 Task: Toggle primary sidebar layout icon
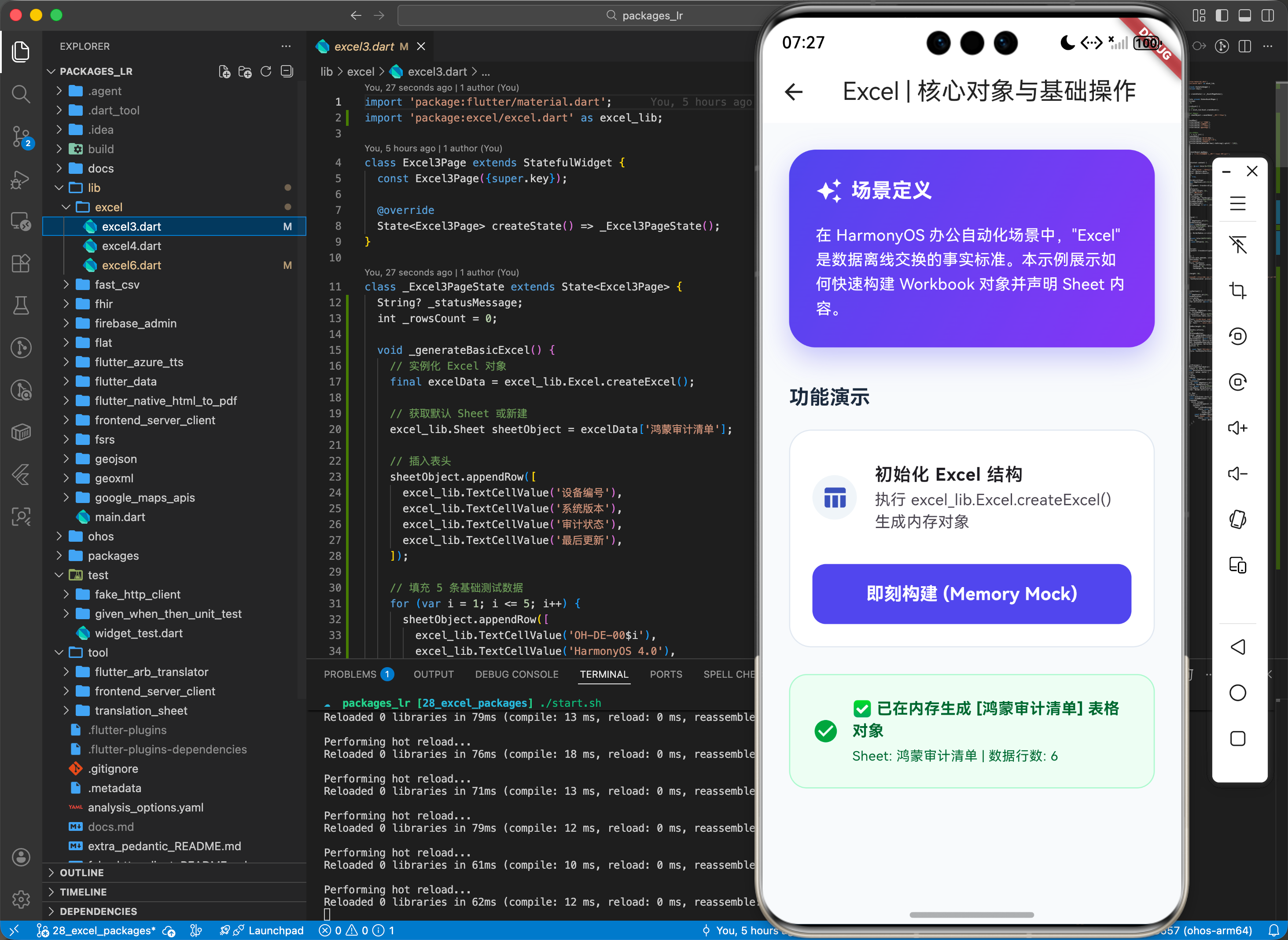(x=1222, y=15)
